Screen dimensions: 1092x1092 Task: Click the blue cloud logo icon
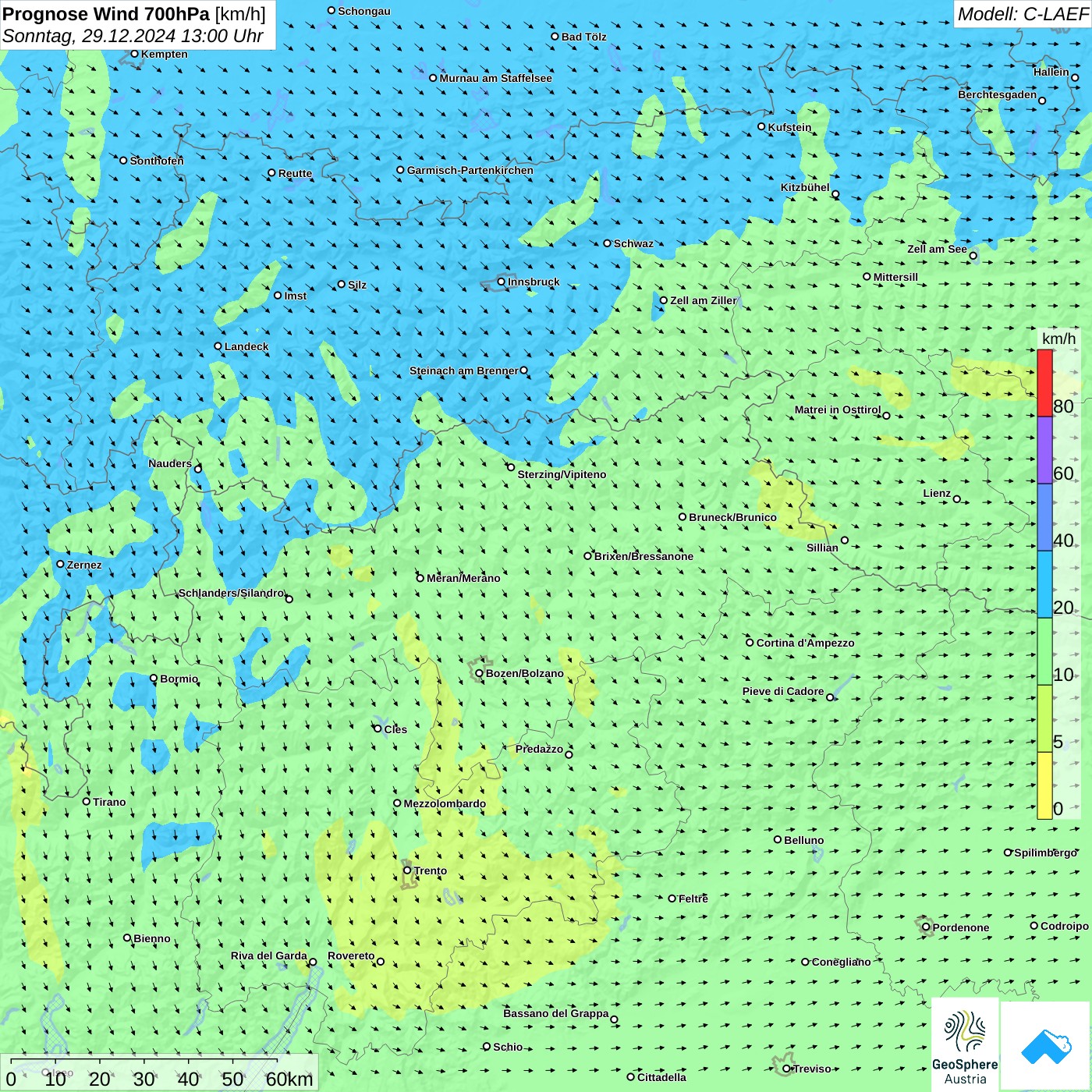(1046, 1047)
